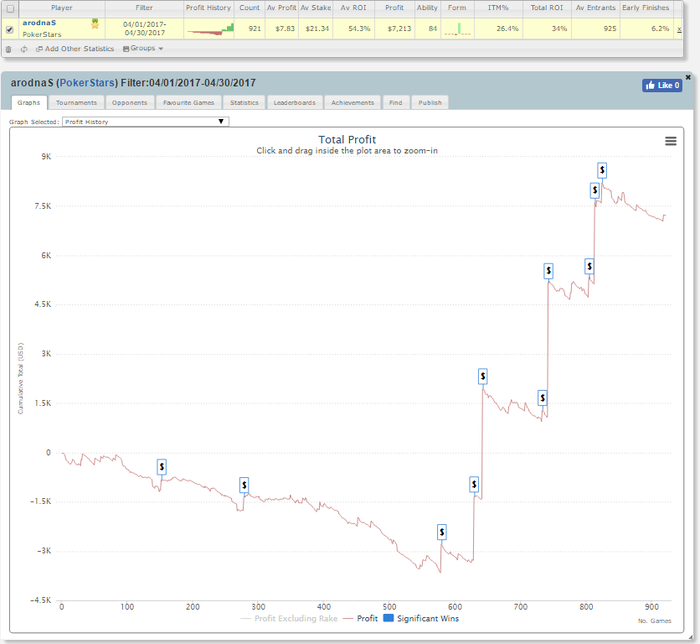Open the Graph Selected dropdown
This screenshot has height=644, width=700.
point(146,121)
